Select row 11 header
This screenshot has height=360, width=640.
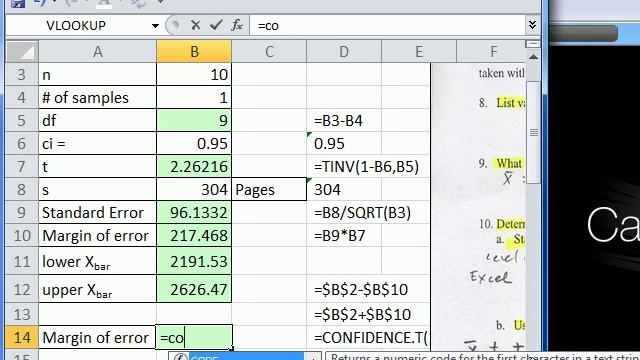pyautogui.click(x=22, y=261)
